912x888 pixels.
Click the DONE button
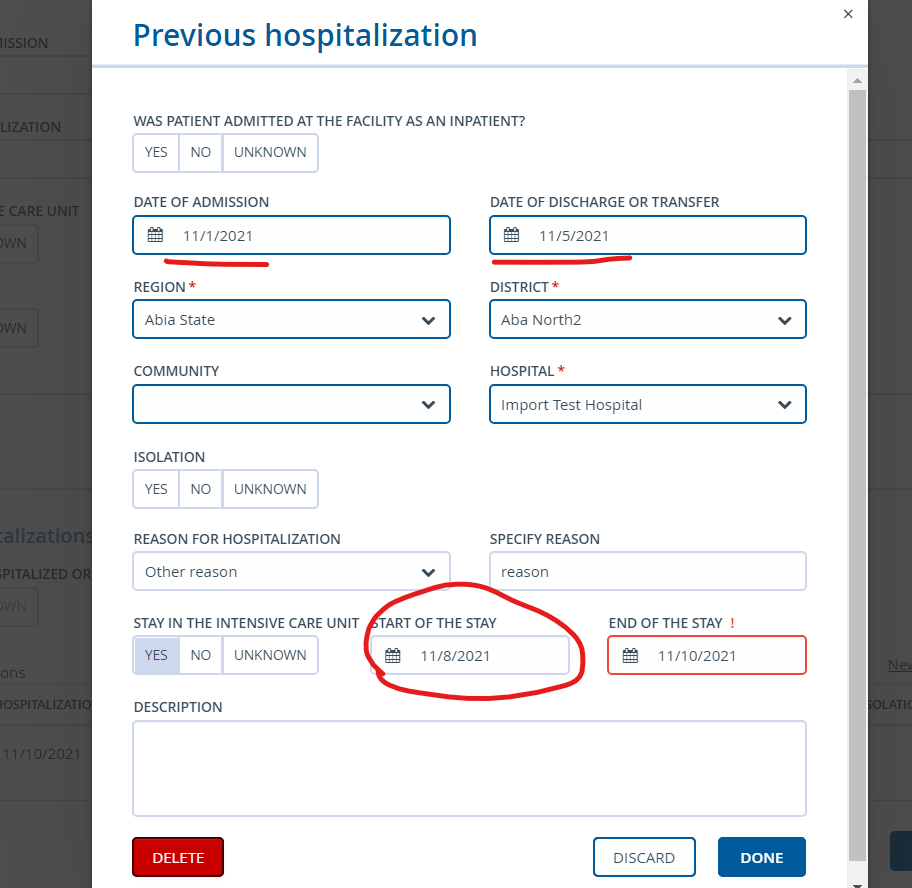761,857
